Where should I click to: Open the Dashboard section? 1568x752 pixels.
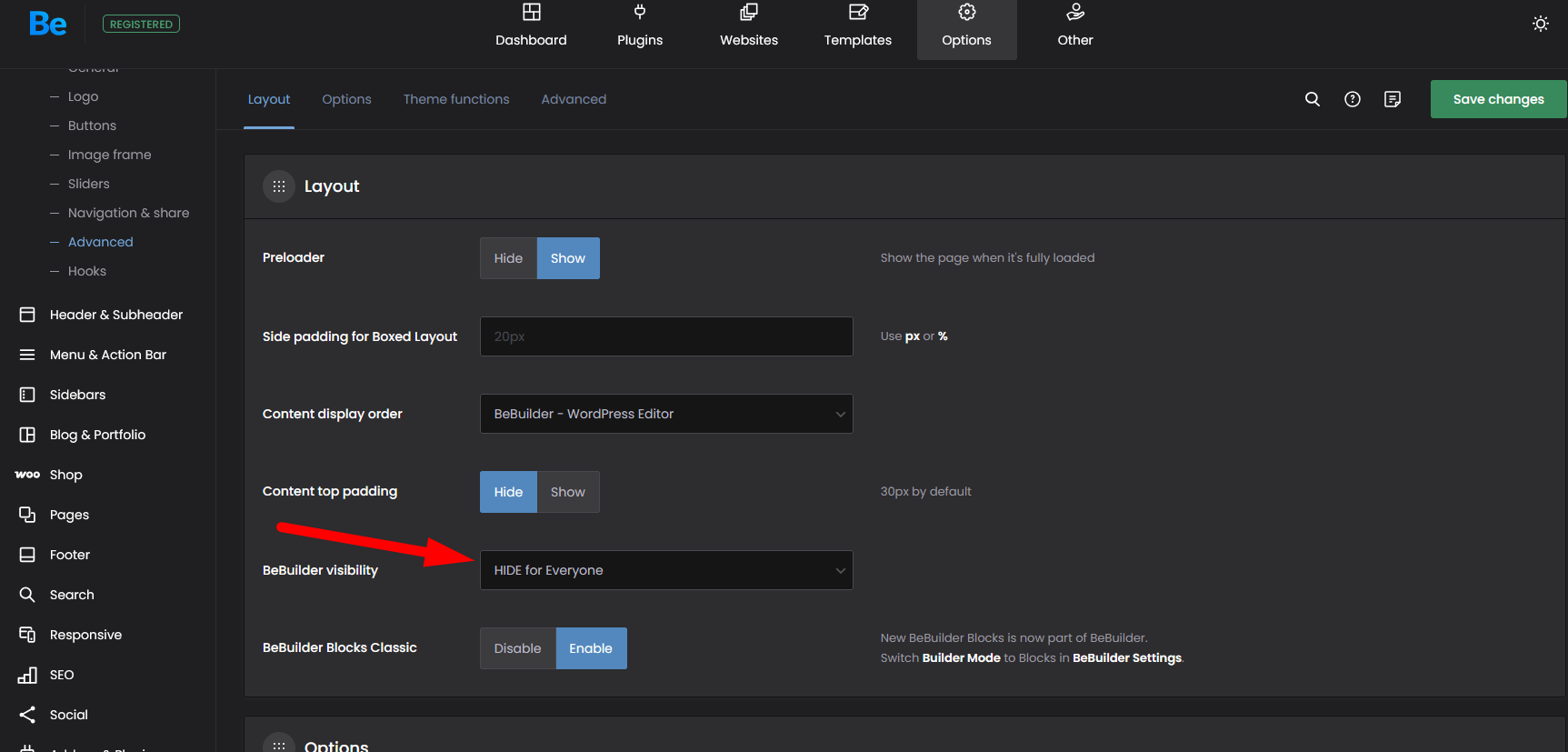click(x=531, y=26)
